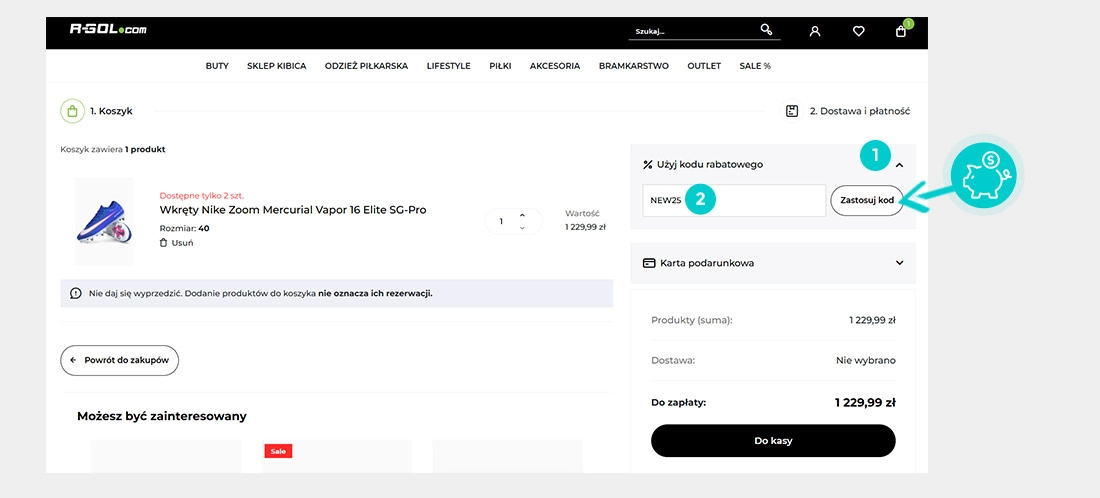Click the red Sale badge
The image size is (1100, 498).
[x=278, y=451]
